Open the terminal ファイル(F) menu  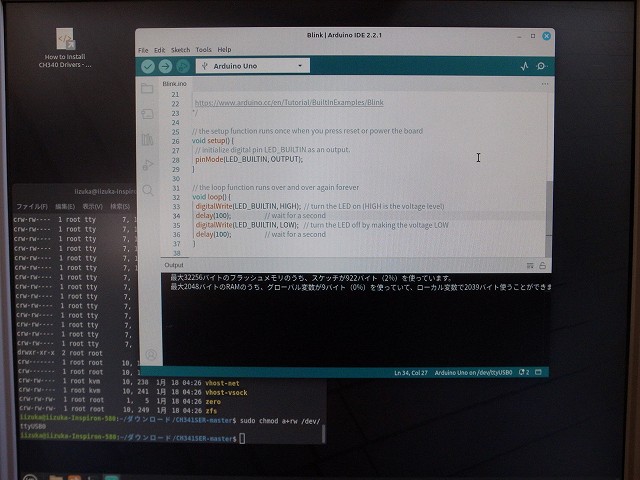point(32,207)
